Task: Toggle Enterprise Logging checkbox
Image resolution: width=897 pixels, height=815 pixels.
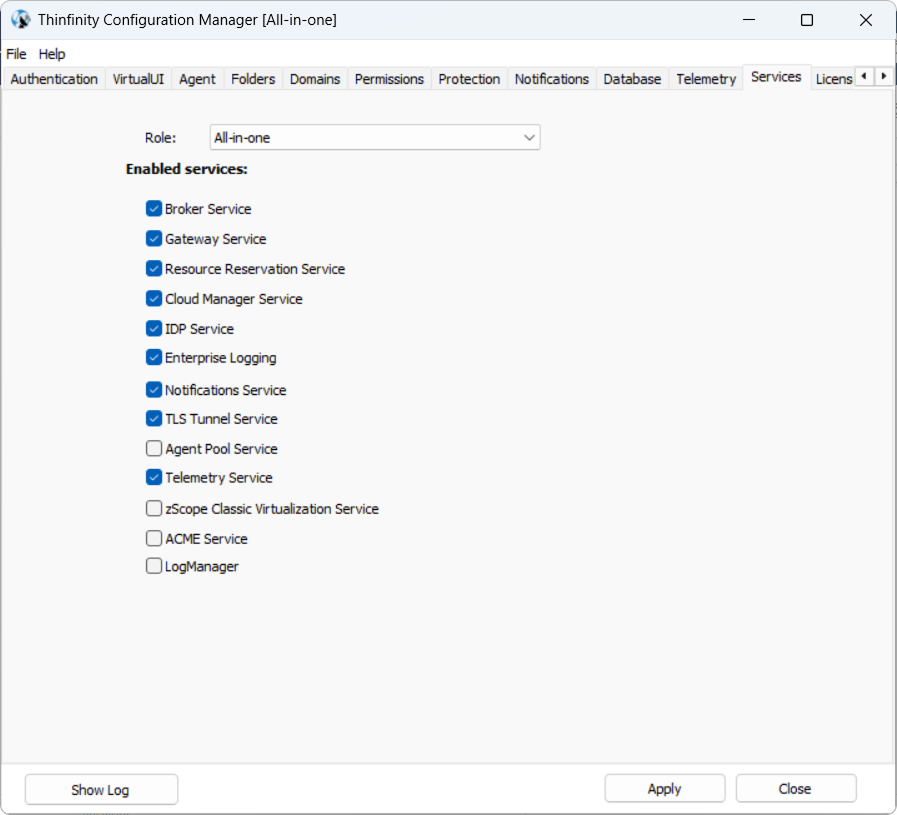Action: pyautogui.click(x=153, y=357)
